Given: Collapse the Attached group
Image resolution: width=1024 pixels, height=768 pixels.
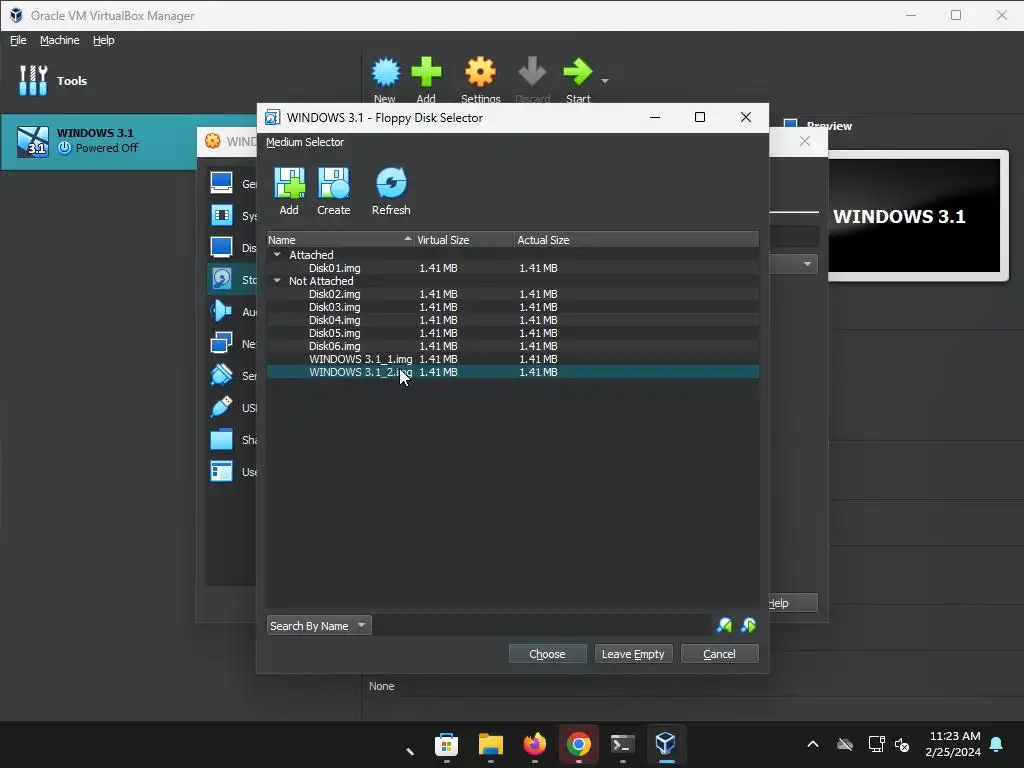Looking at the screenshot, I should [277, 255].
